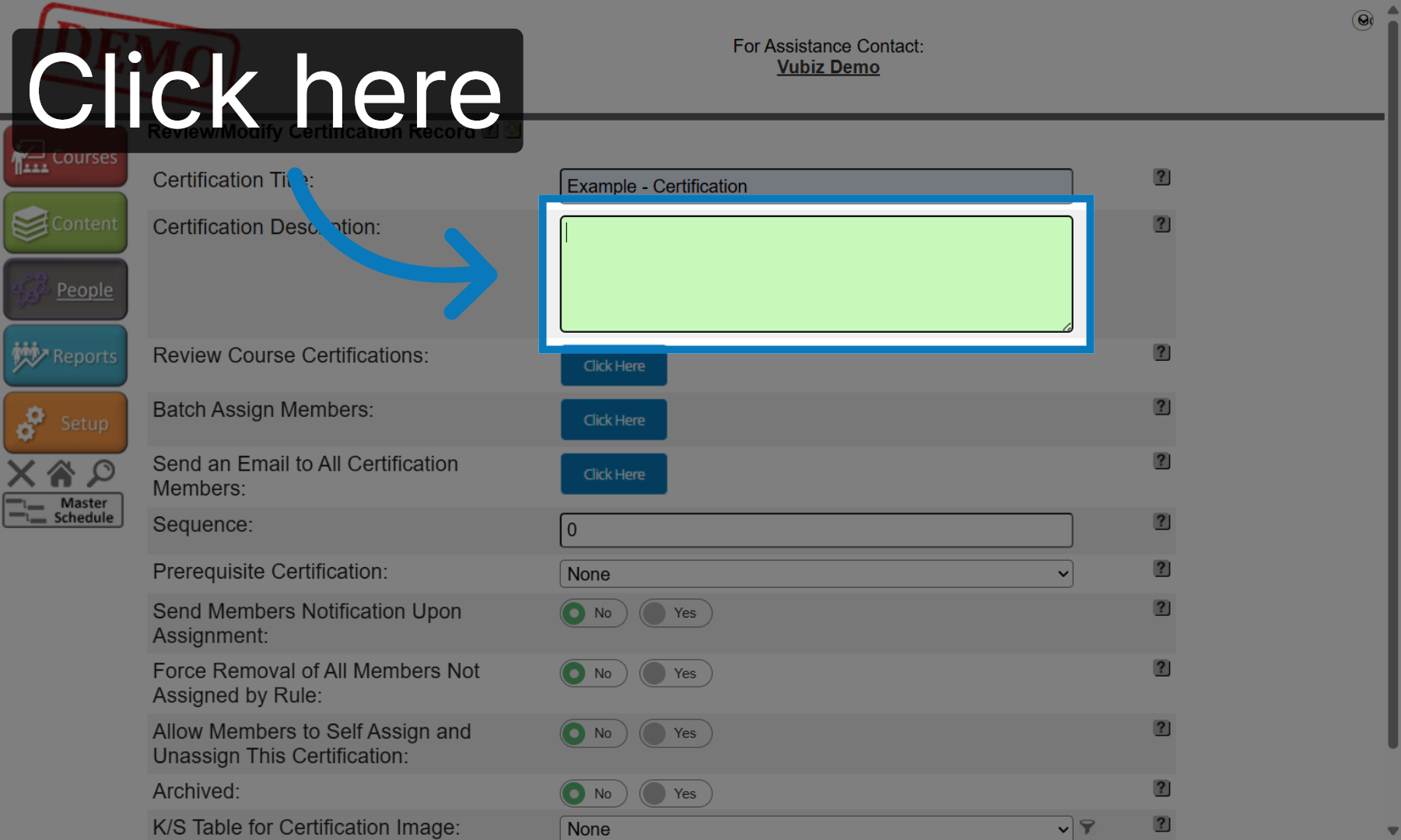Open the Reports sidebar menu
The image size is (1401, 840).
(65, 356)
